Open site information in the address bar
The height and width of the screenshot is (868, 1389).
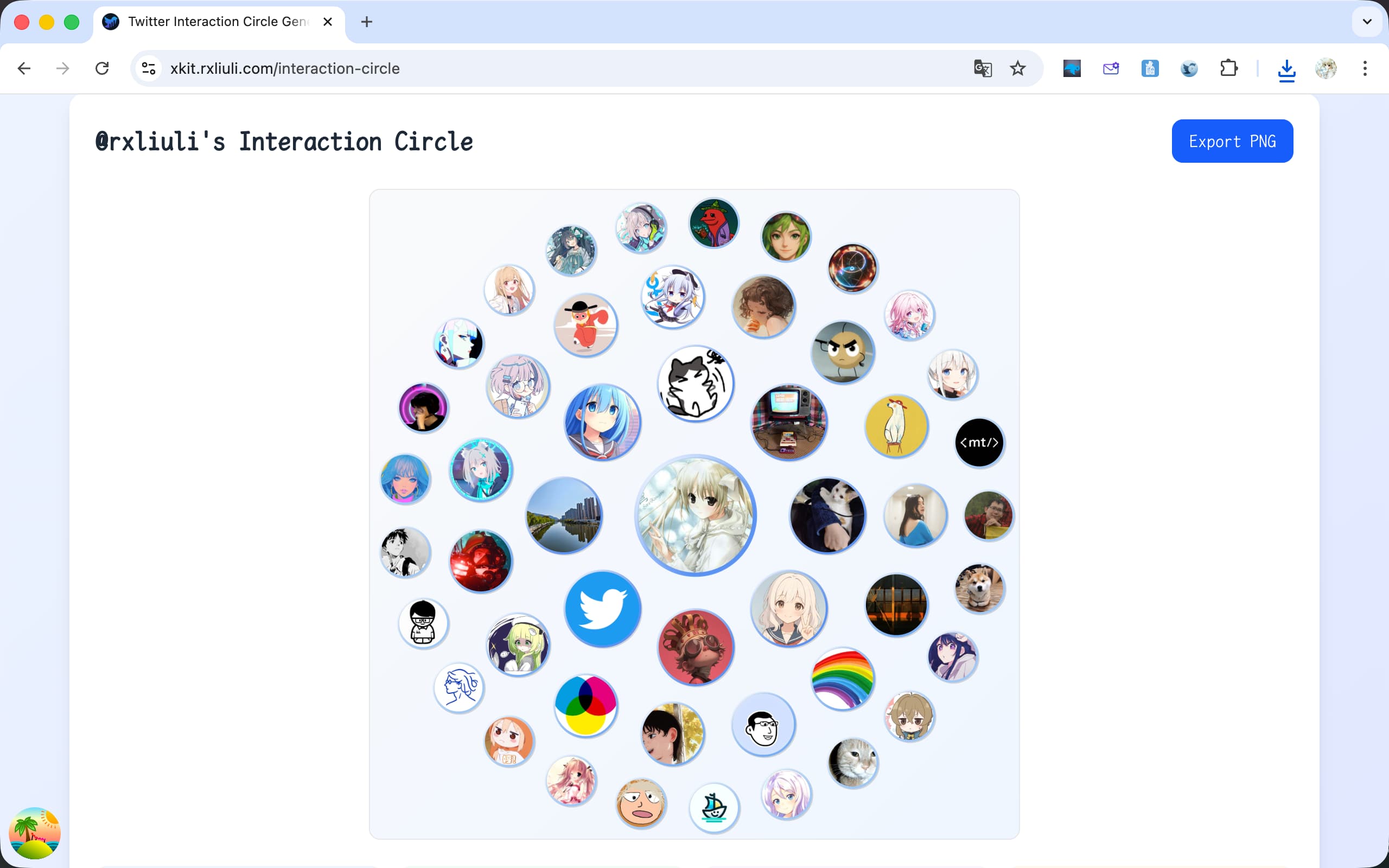point(148,68)
